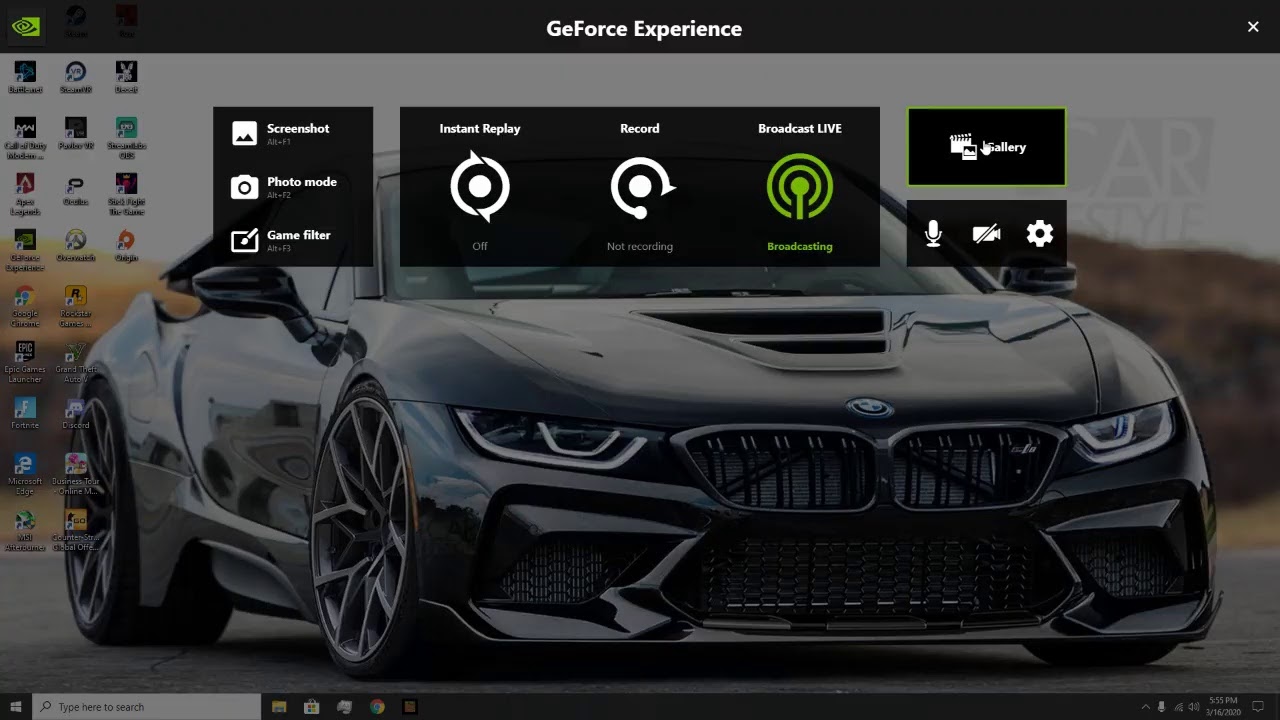Image resolution: width=1280 pixels, height=720 pixels.
Task: Select the Apex Legends desktop icon
Action: 25,194
